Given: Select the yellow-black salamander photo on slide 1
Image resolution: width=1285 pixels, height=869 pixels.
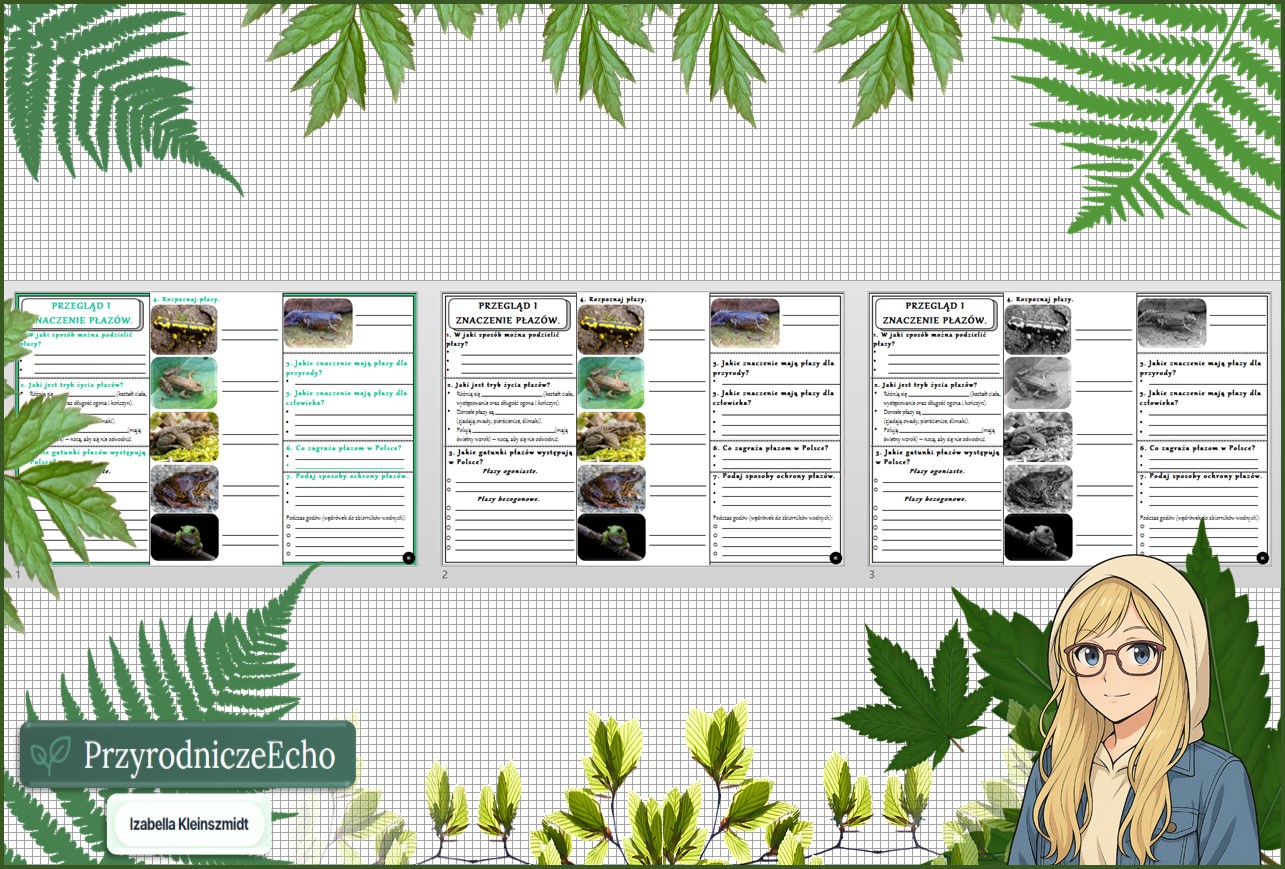Looking at the screenshot, I should tap(184, 329).
